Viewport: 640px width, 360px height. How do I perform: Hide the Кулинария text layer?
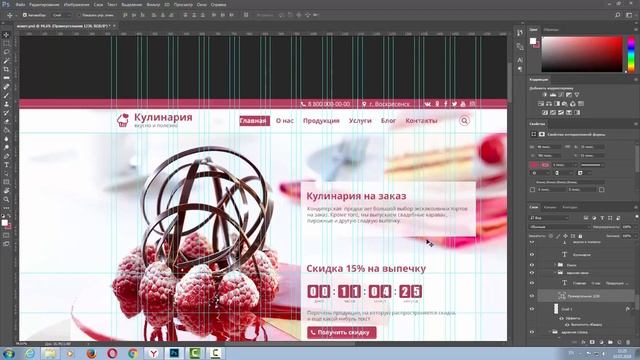[532, 254]
